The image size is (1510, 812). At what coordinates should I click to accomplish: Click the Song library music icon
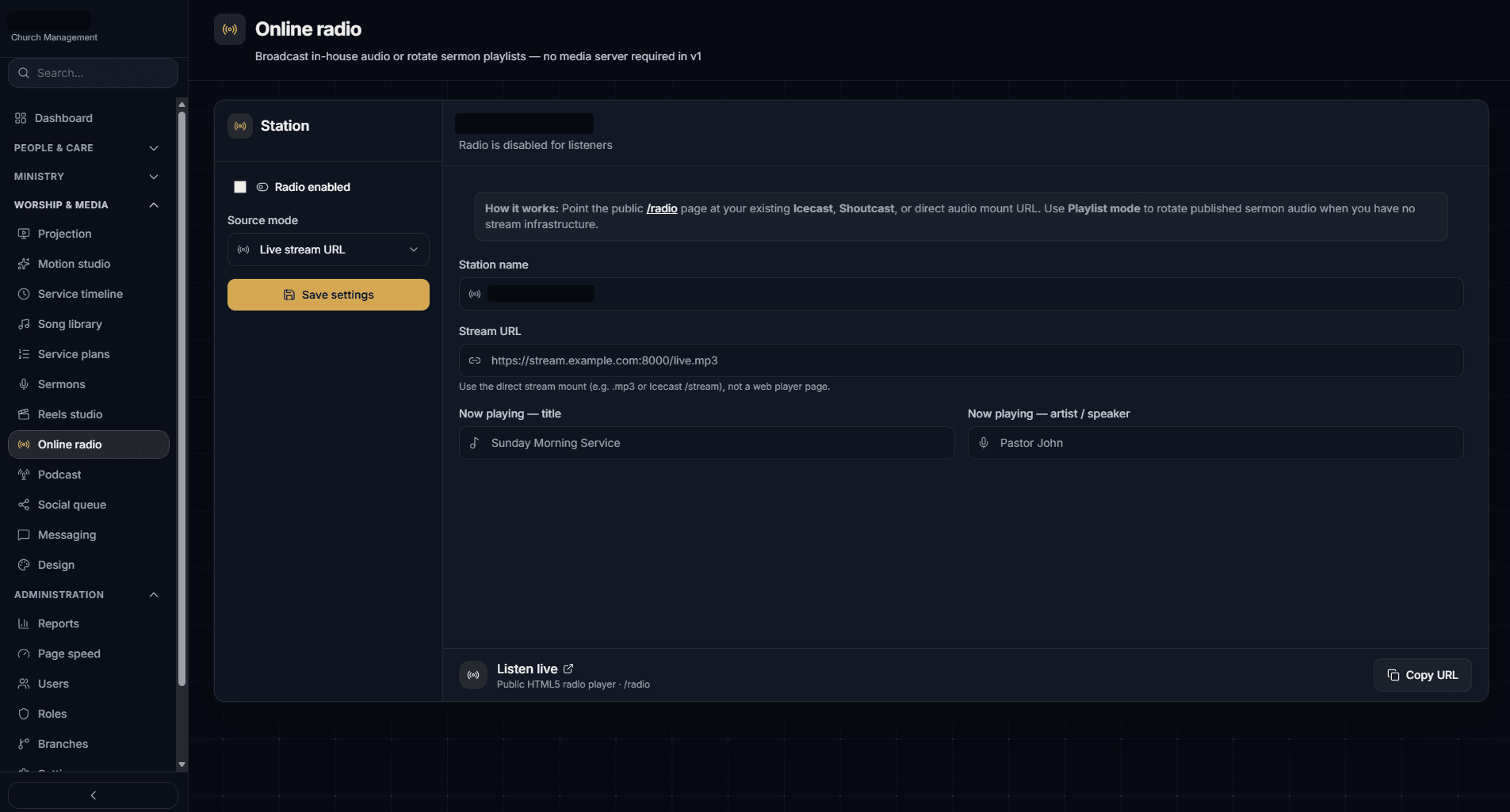point(24,324)
